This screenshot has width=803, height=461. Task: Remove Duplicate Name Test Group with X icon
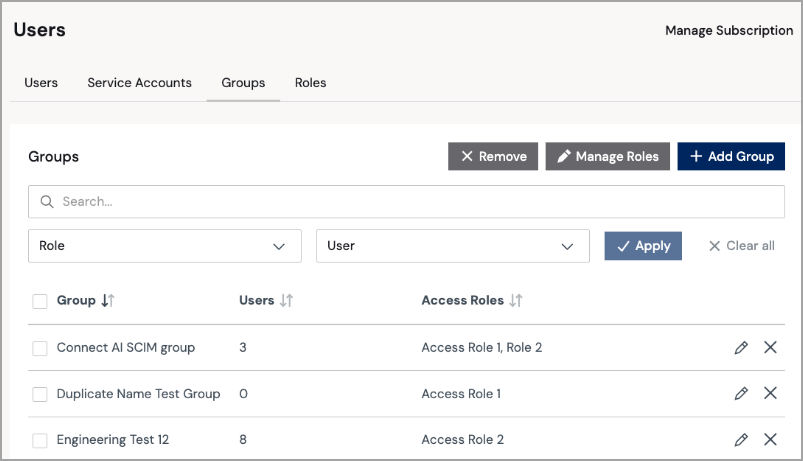pos(770,393)
